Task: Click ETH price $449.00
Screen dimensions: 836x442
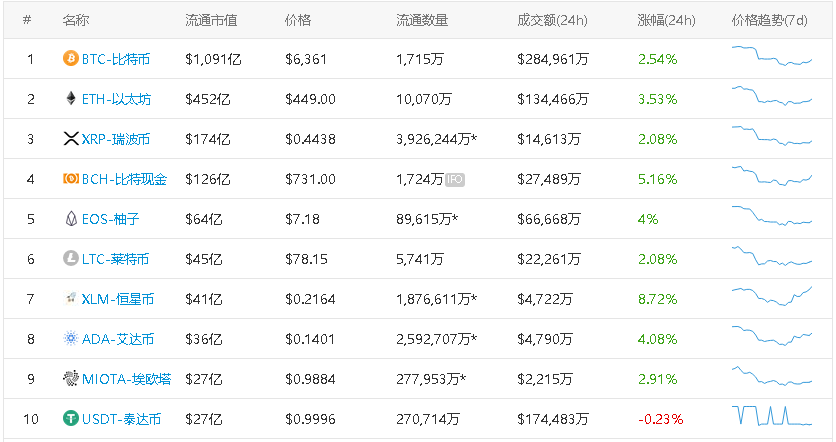Action: (x=310, y=99)
